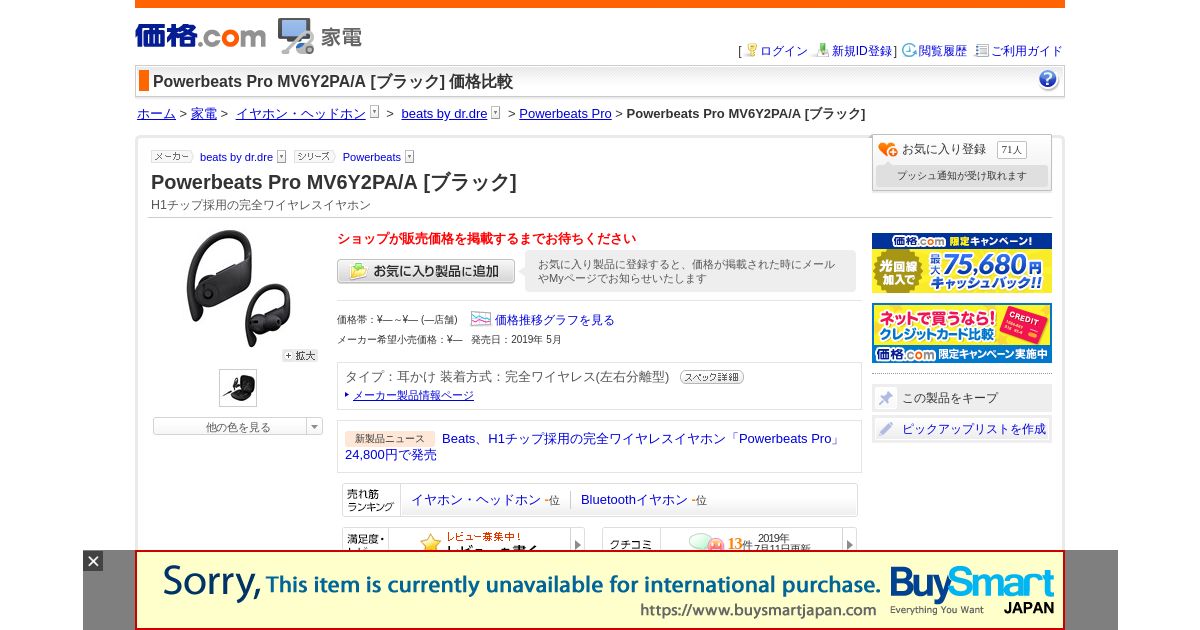The image size is (1200, 630).
Task: Open 光回線 75,680円 cashback banner
Action: click(962, 263)
